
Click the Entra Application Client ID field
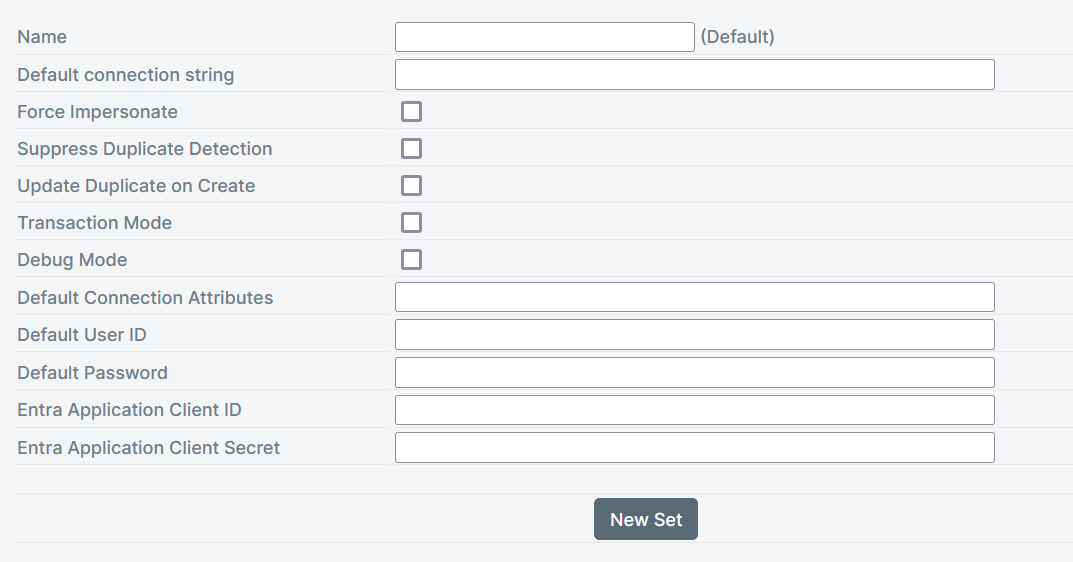(694, 410)
